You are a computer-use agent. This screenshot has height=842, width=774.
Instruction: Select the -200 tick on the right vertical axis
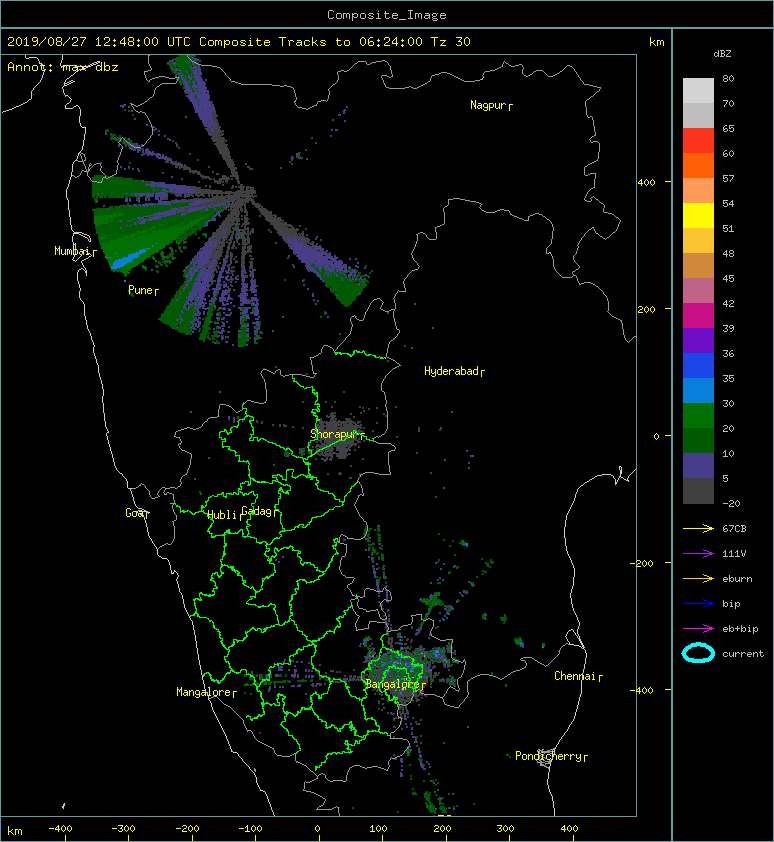[643, 563]
